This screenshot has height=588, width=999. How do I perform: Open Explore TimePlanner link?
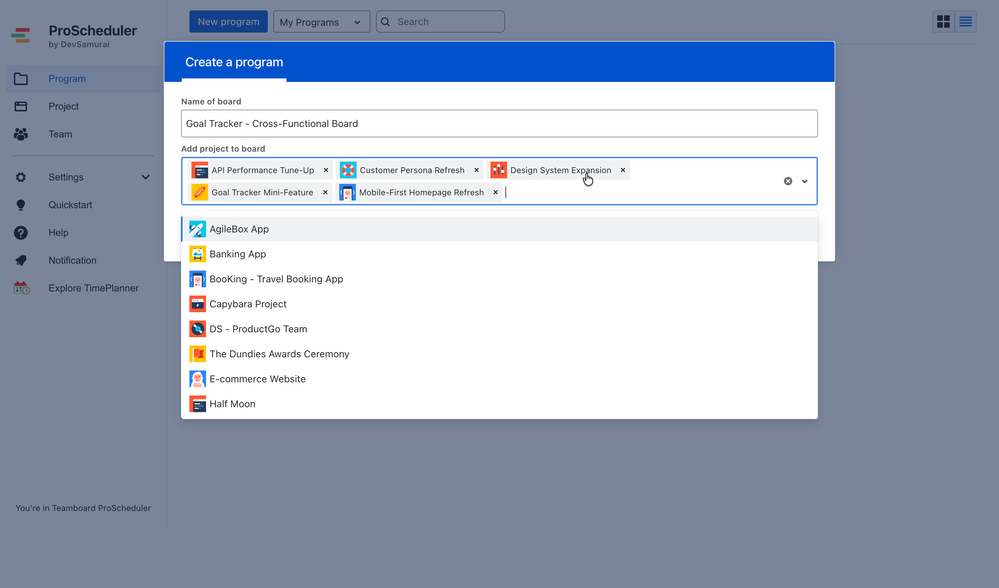point(94,288)
